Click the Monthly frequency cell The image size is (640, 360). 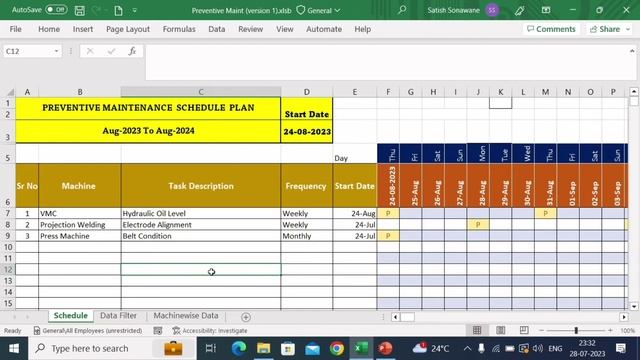point(307,236)
